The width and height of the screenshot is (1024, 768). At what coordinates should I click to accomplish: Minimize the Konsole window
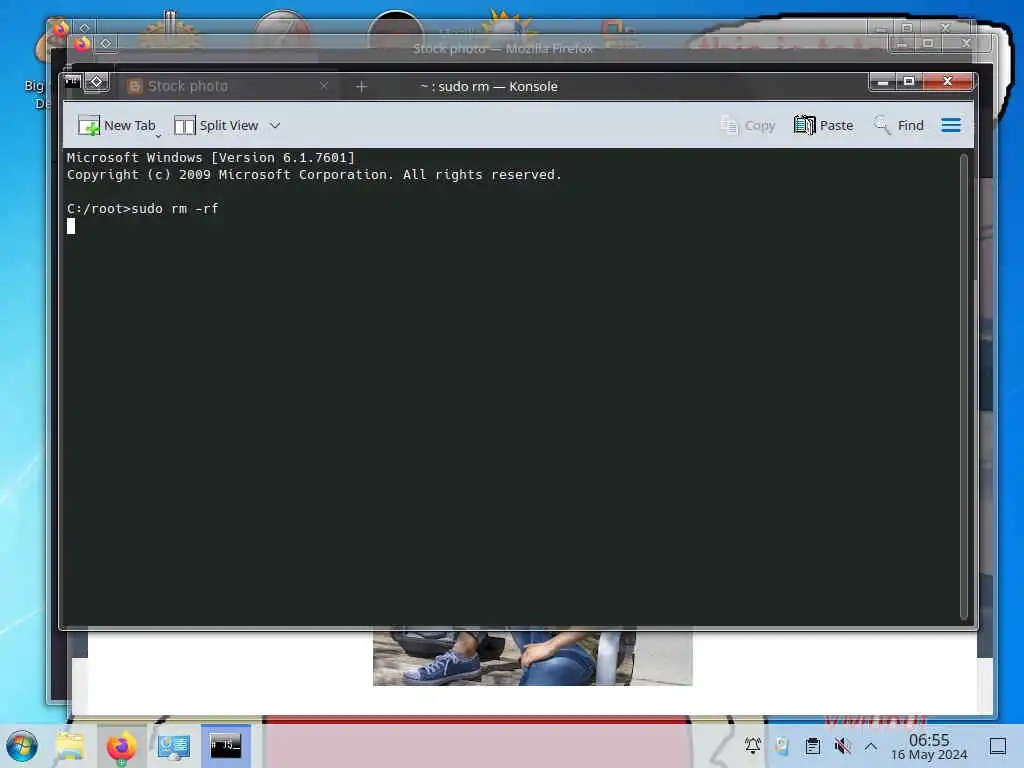tap(883, 82)
